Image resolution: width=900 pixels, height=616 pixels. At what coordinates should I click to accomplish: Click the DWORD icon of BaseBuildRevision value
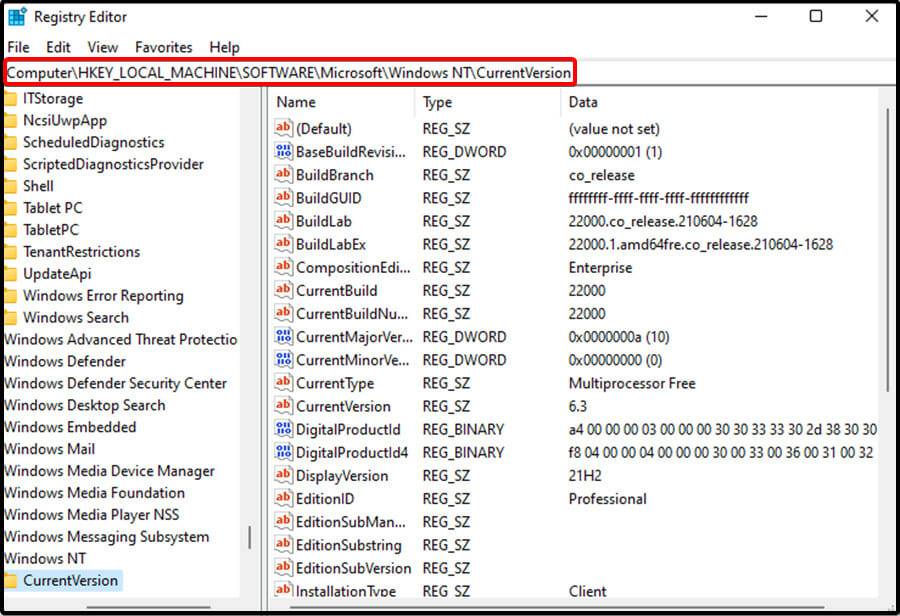click(284, 152)
